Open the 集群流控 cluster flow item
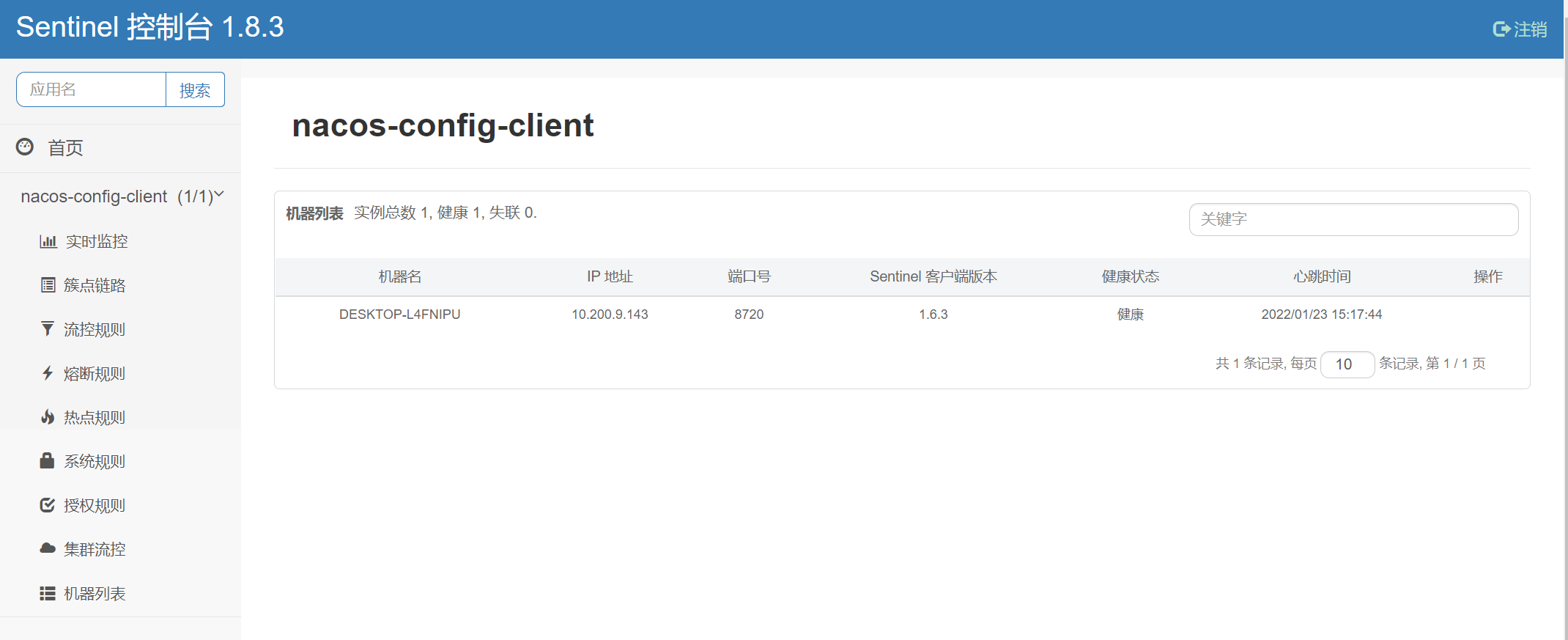1568x640 pixels. click(95, 549)
